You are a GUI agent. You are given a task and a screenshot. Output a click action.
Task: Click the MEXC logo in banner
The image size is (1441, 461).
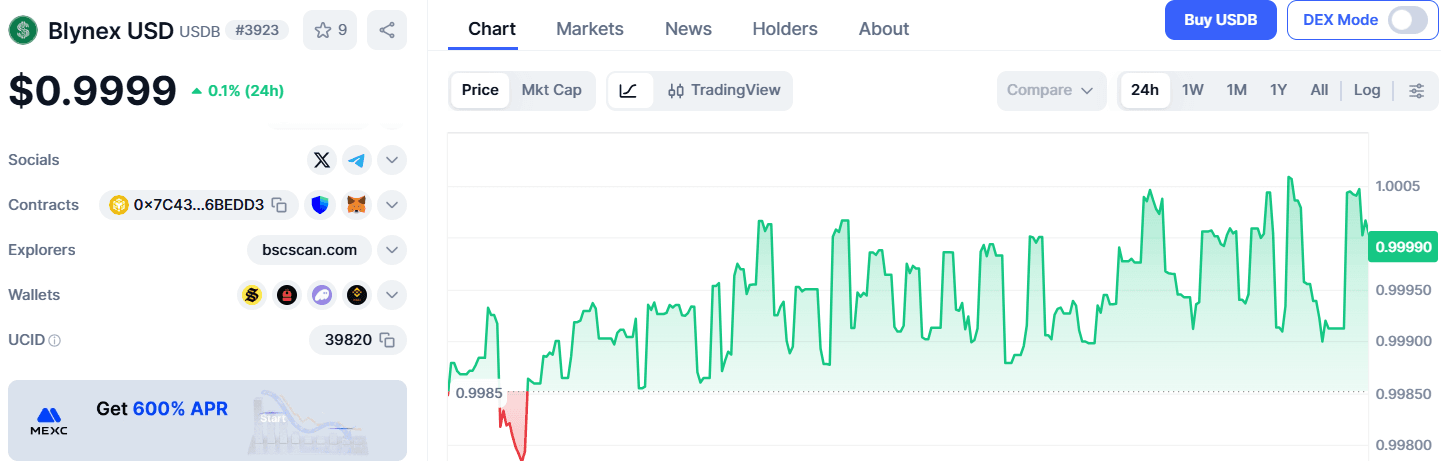coord(48,419)
